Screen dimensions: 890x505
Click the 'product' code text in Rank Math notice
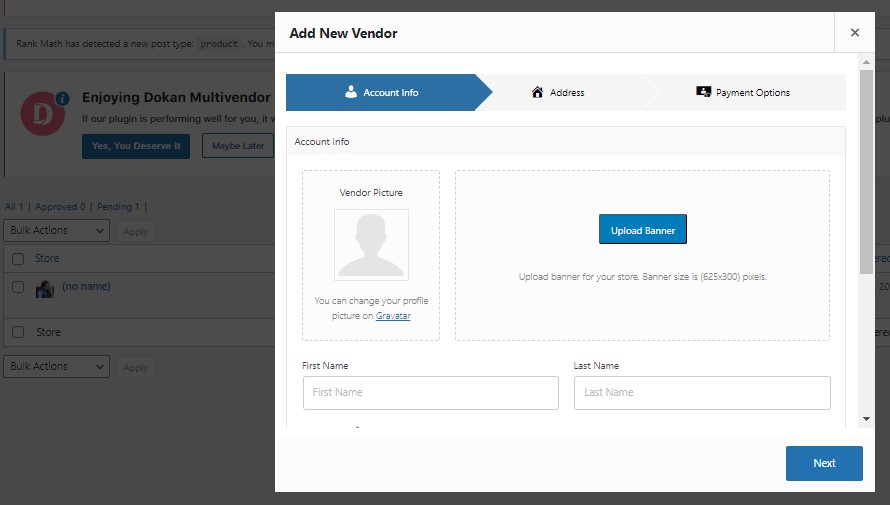coord(219,44)
